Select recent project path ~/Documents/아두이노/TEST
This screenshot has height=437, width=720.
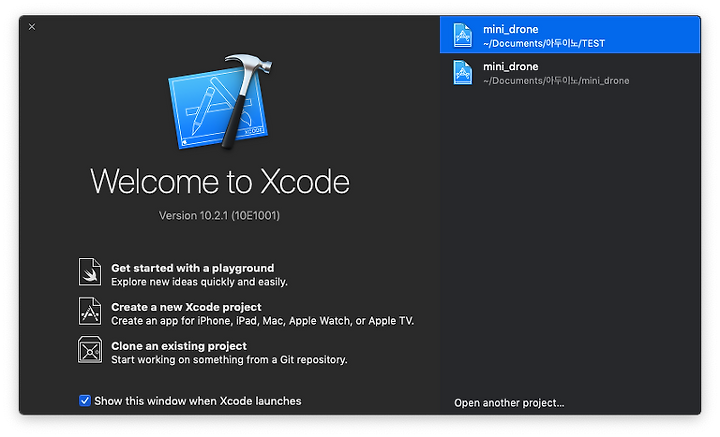pyautogui.click(x=544, y=44)
